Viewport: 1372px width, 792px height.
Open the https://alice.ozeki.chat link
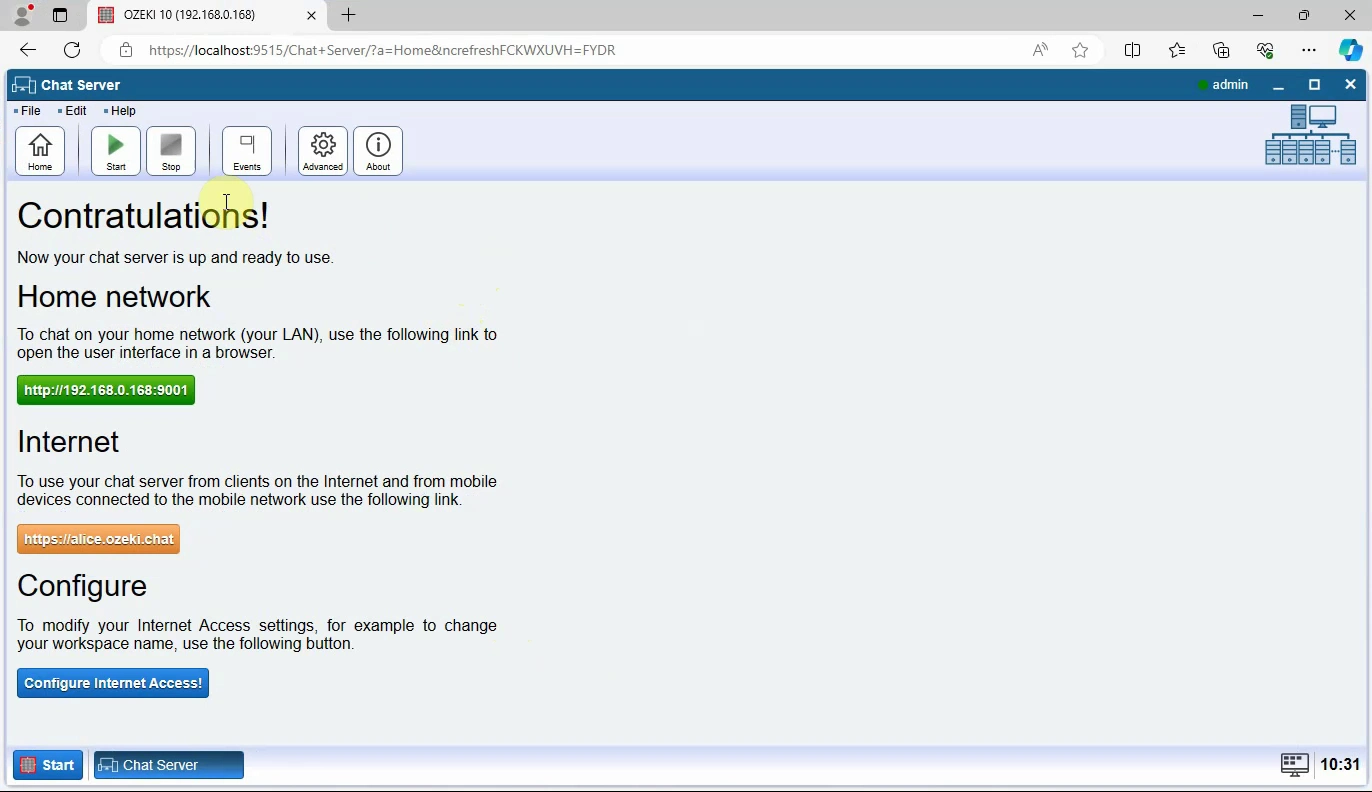click(99, 539)
